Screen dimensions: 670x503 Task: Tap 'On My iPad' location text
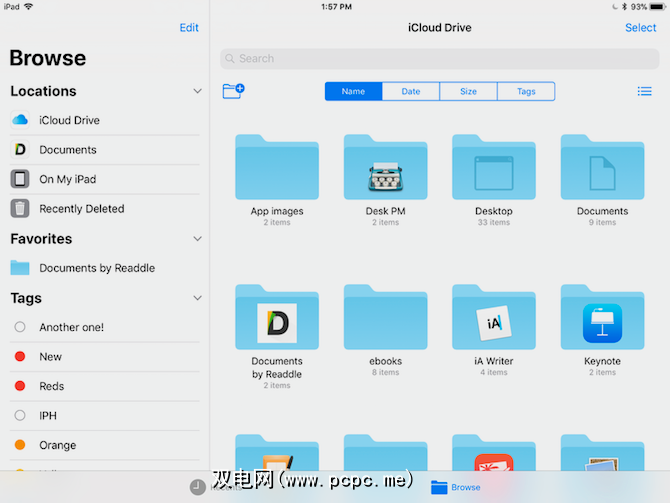coord(68,179)
